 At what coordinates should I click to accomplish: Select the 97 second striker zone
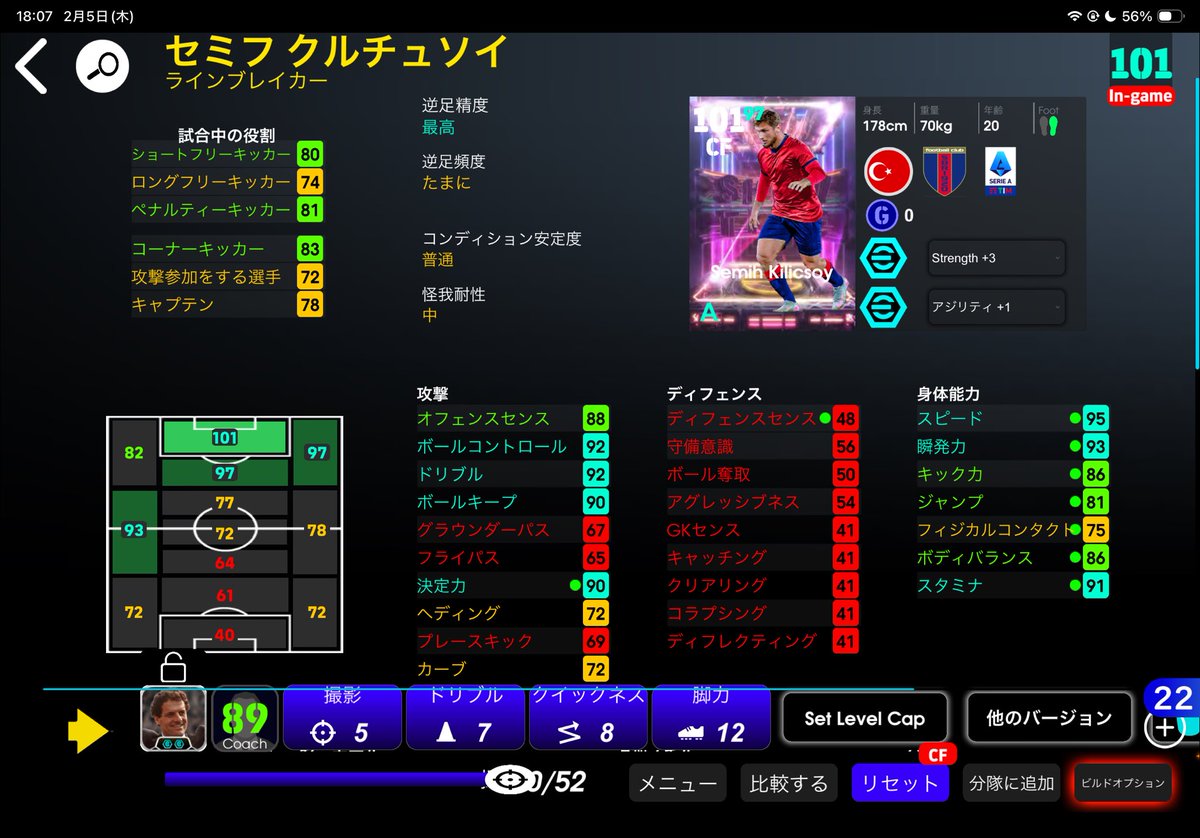[x=224, y=473]
